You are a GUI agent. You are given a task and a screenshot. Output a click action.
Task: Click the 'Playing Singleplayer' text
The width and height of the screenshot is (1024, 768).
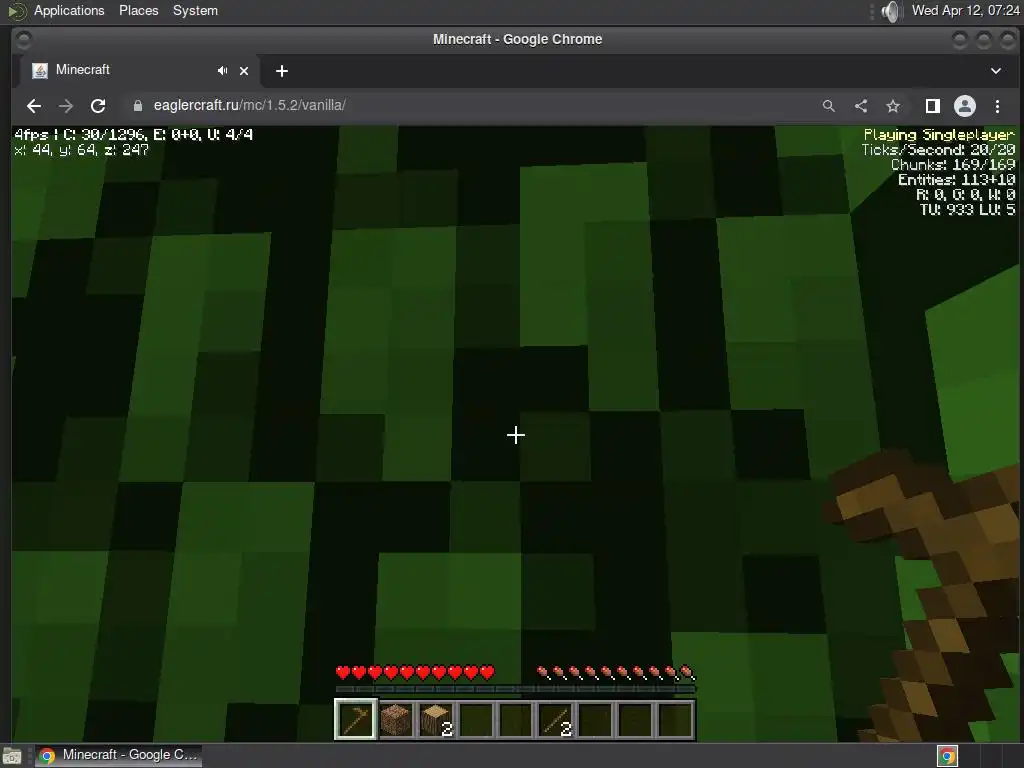[x=938, y=135]
